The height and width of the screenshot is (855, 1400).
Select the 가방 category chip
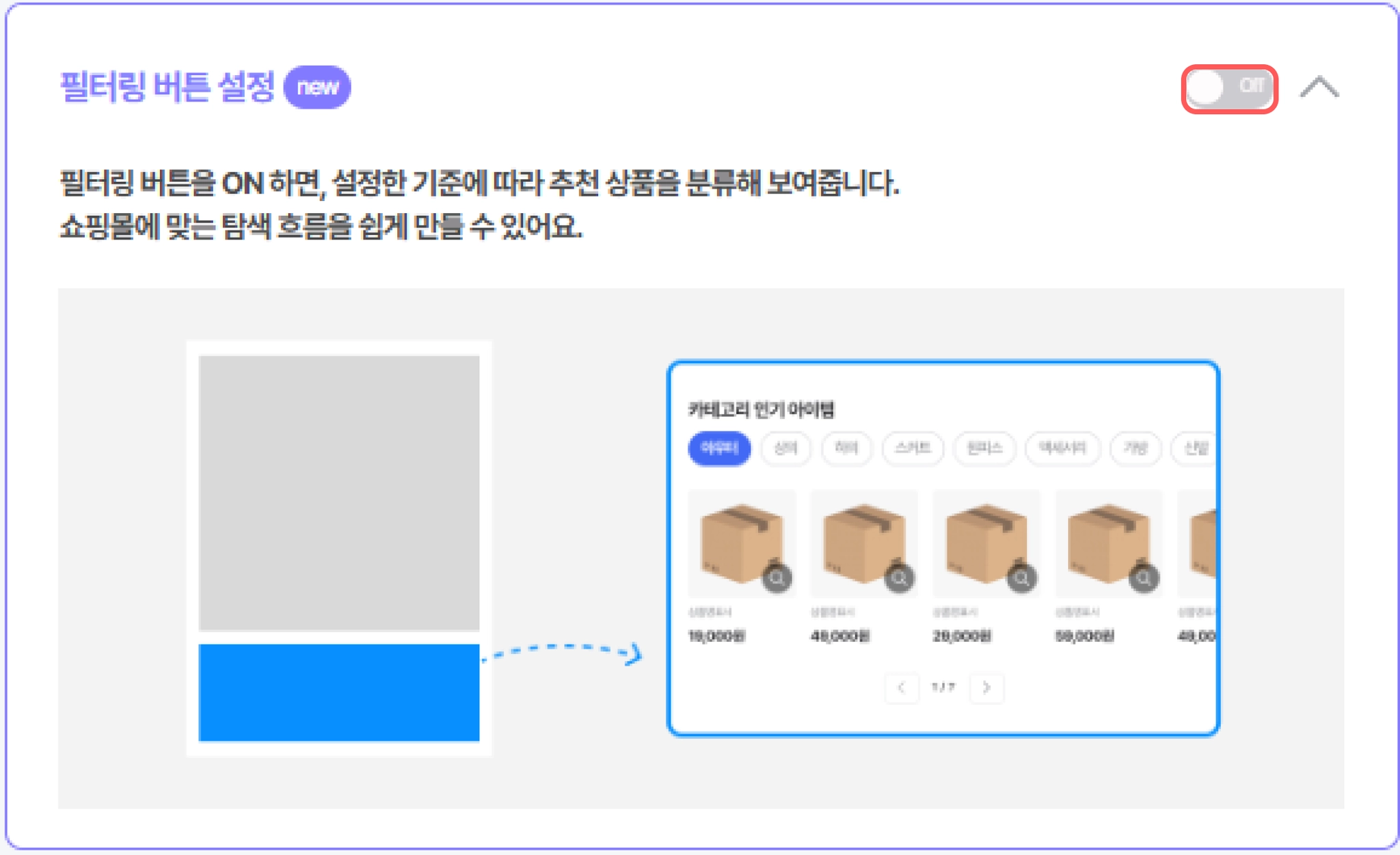pyautogui.click(x=1135, y=448)
